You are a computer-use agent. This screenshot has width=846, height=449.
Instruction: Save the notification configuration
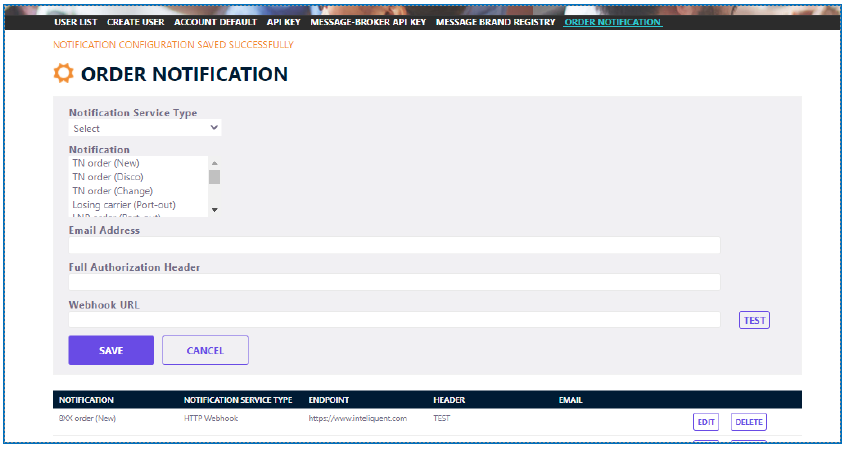point(111,350)
